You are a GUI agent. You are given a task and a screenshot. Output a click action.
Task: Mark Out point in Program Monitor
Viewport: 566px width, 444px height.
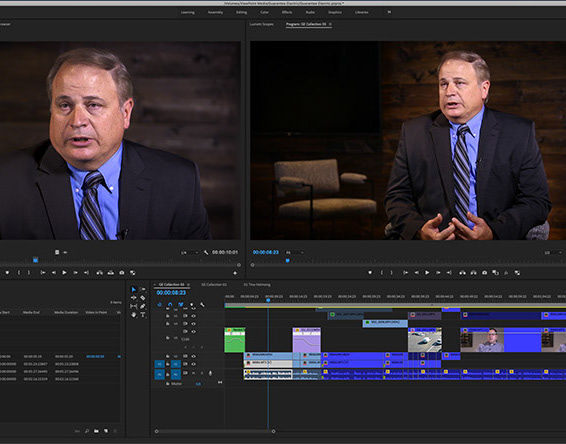coord(392,273)
